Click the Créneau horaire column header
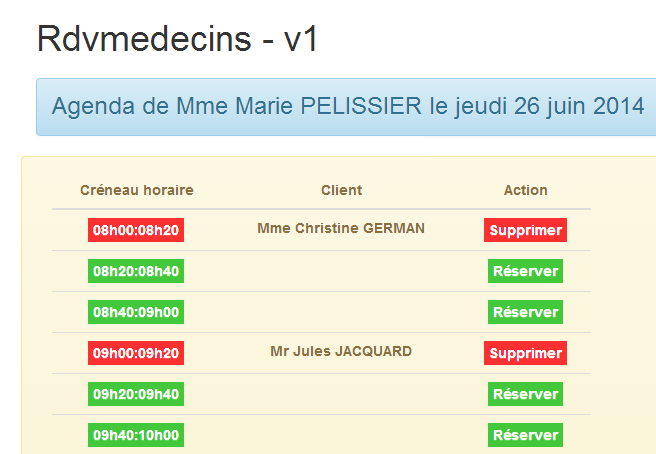 [136, 190]
